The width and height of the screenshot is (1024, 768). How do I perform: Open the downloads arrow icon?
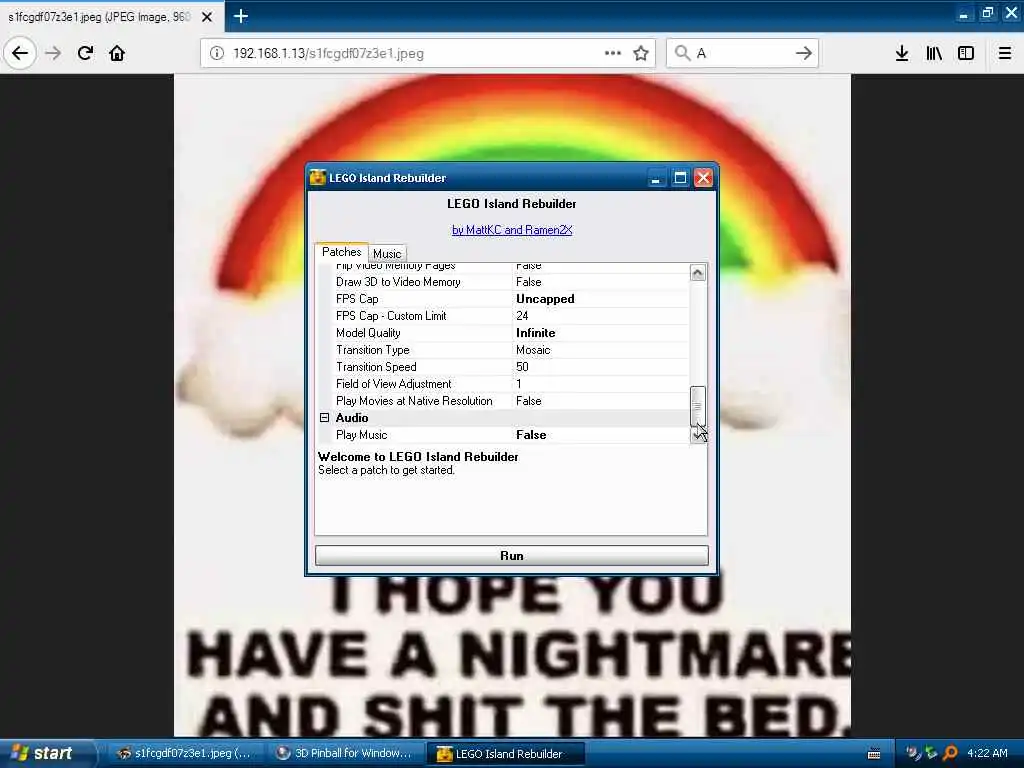pos(902,53)
